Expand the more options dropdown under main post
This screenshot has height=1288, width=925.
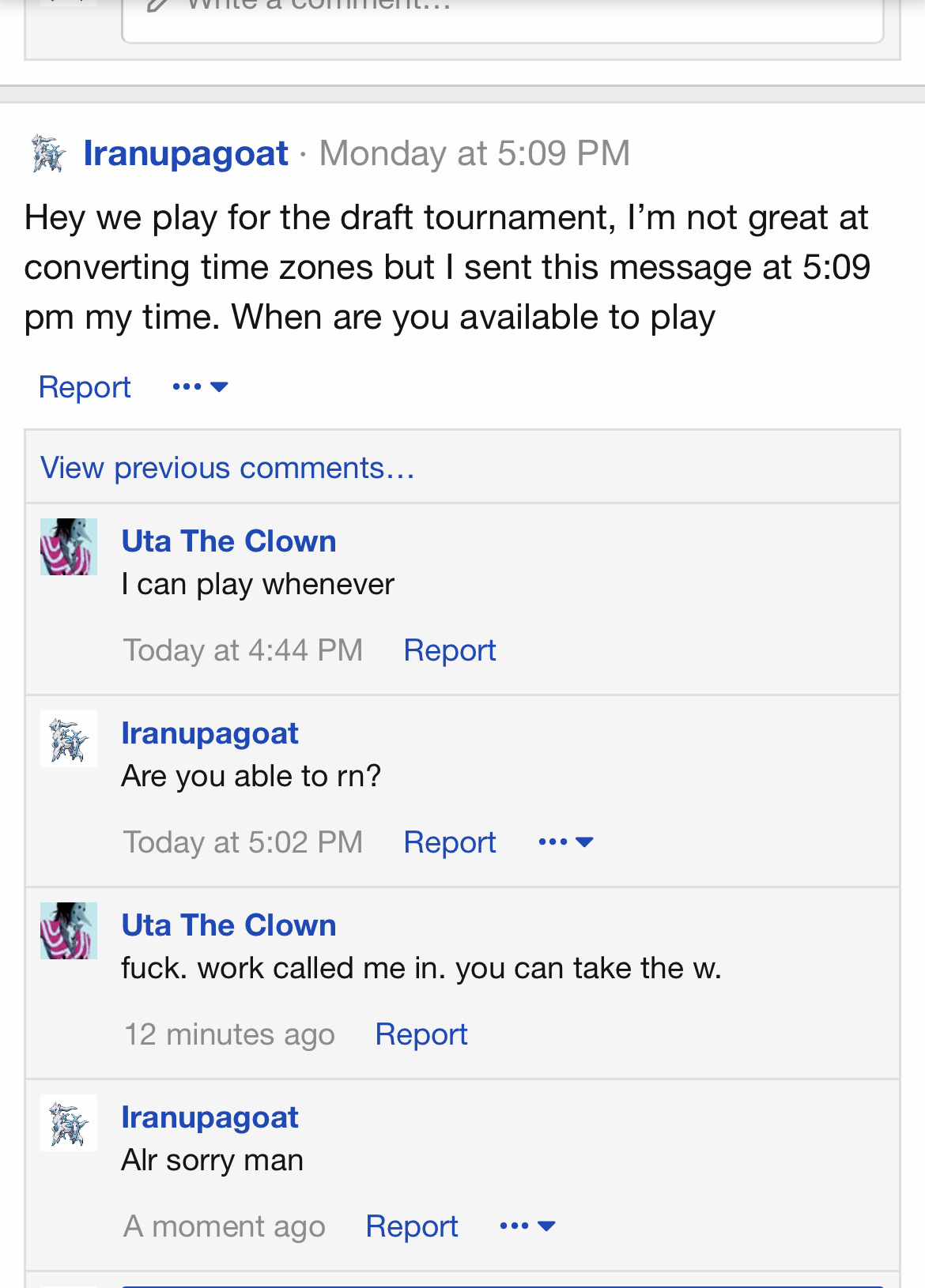tap(200, 386)
